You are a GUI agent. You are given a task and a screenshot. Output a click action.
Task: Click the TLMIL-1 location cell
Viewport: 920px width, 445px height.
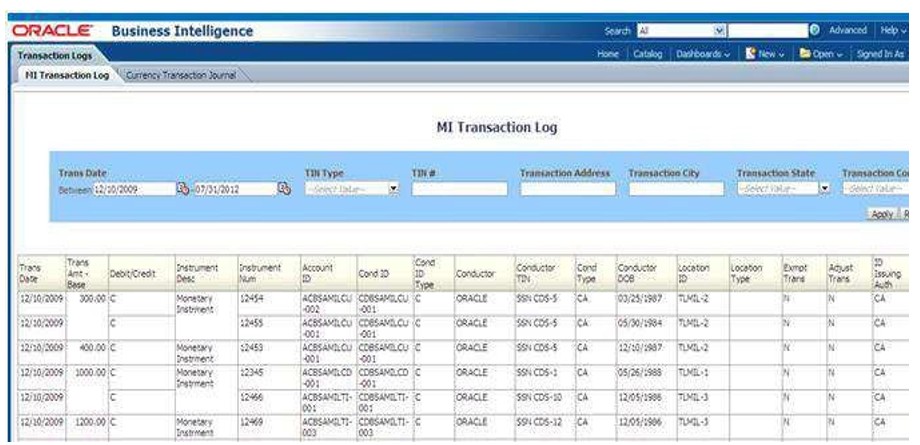[693, 372]
